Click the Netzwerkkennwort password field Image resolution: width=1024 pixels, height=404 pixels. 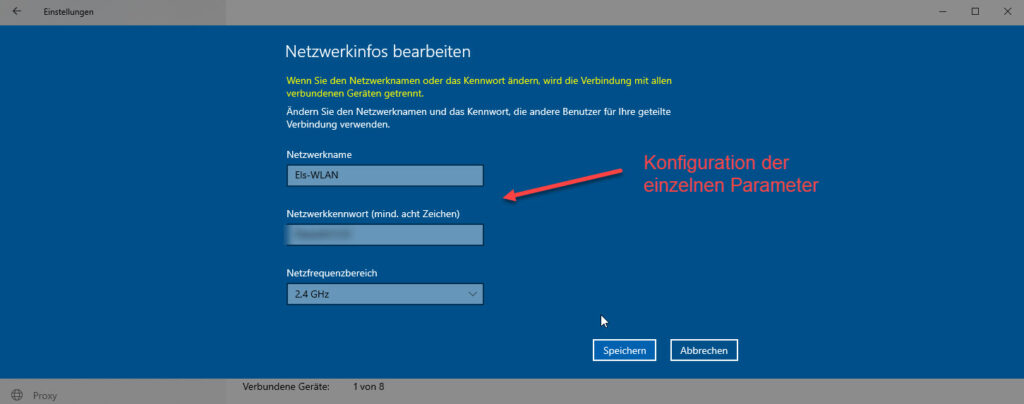pos(385,235)
